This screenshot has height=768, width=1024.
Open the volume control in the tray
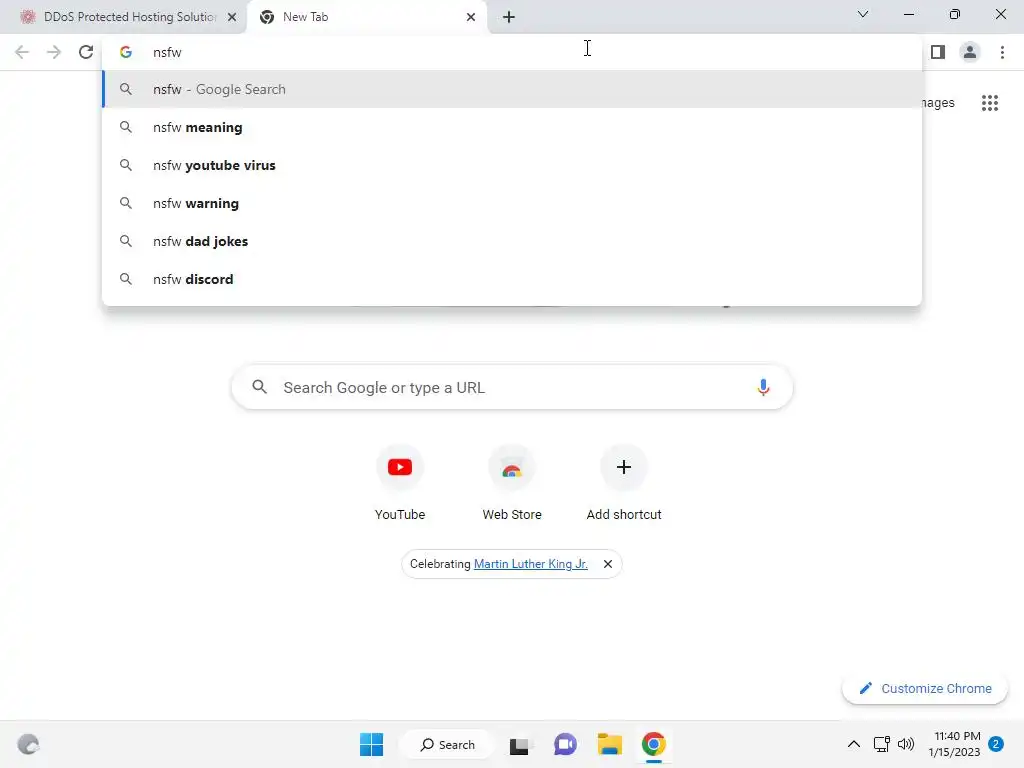pos(906,744)
